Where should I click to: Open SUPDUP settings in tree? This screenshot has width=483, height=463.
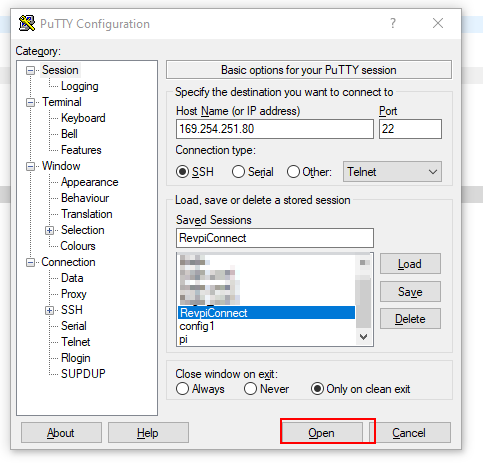coord(83,374)
